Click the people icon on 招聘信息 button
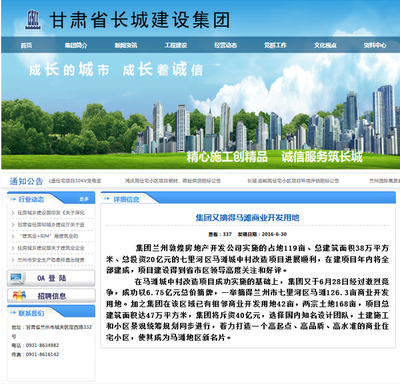This screenshot has width=400, height=384. (19, 295)
